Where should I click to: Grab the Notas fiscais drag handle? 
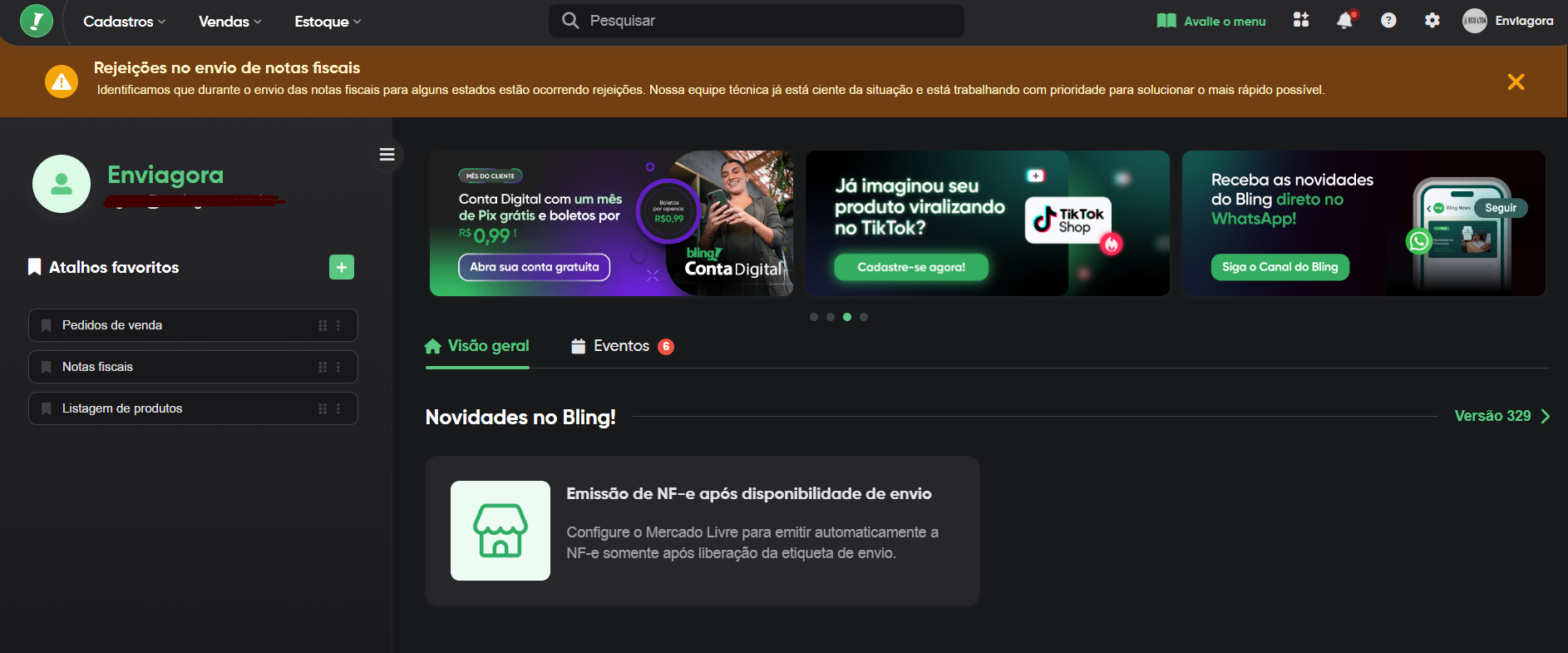tap(323, 367)
